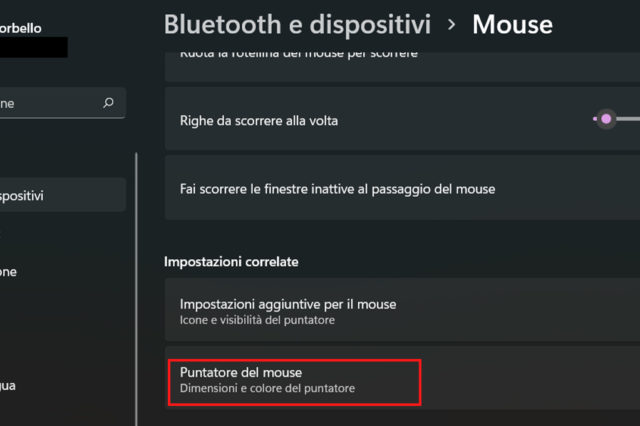Go back to Bluetooth e dispositivi breadcrumb
Screen dimensions: 640x426
point(297,23)
